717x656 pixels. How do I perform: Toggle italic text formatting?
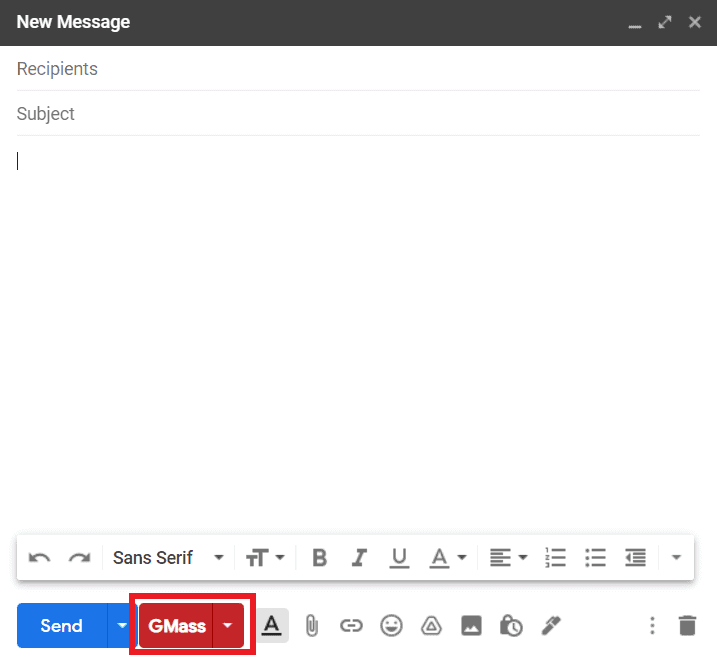pyautogui.click(x=359, y=558)
